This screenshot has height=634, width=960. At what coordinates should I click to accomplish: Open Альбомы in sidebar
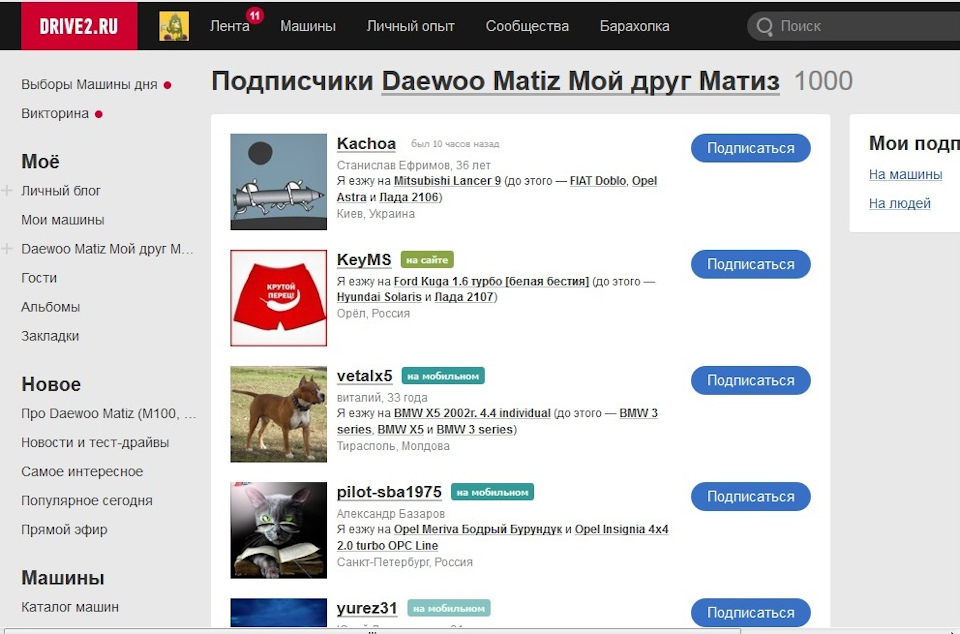point(50,307)
